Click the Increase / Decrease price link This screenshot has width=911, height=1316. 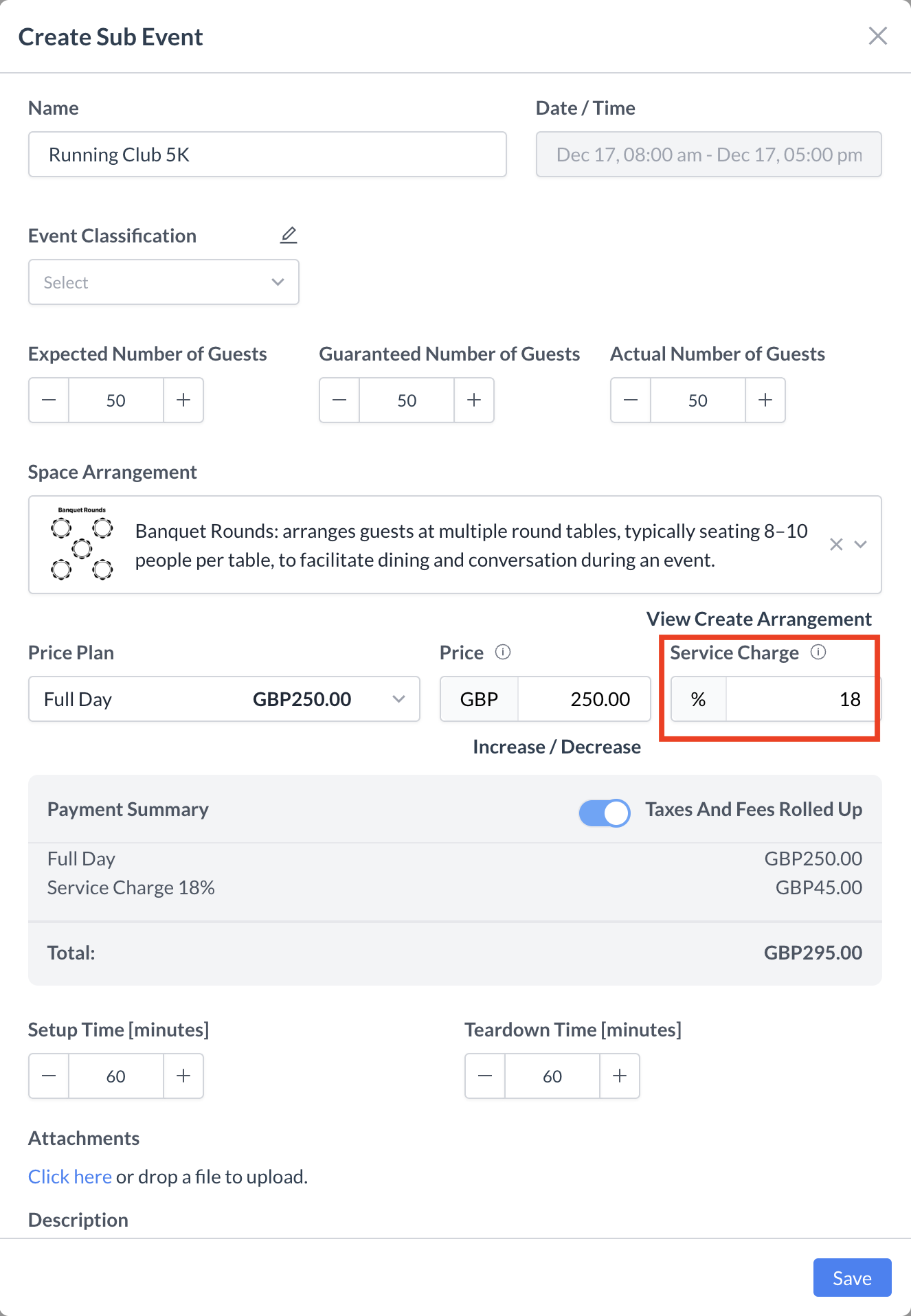(x=556, y=747)
